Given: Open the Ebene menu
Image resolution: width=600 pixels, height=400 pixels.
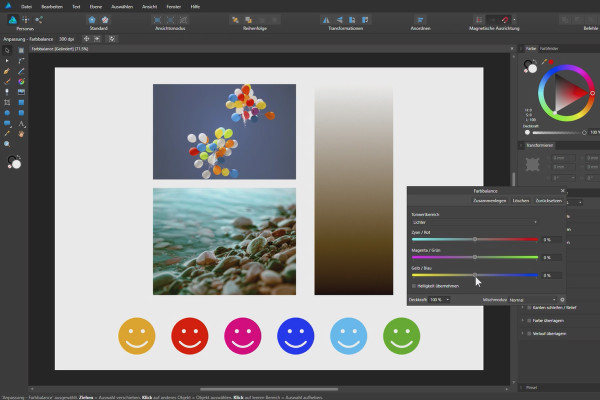Looking at the screenshot, I should point(96,7).
